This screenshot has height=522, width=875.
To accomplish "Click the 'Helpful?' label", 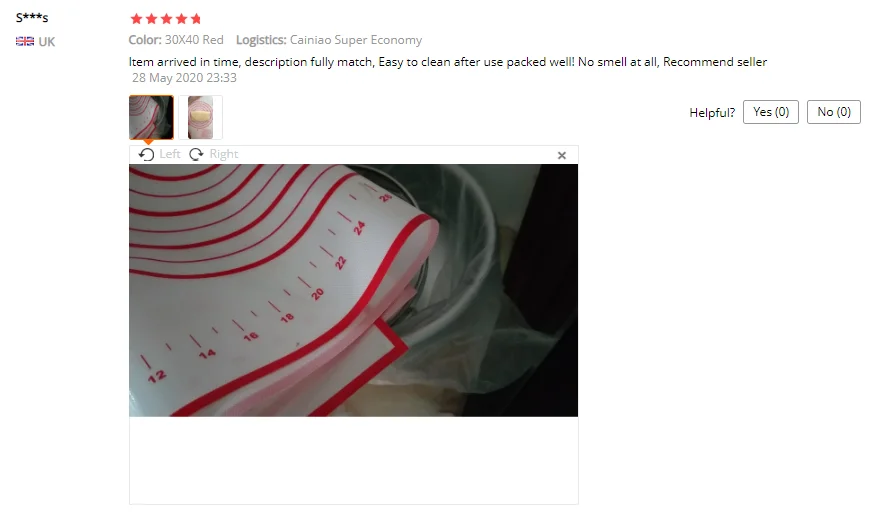I will click(x=712, y=113).
